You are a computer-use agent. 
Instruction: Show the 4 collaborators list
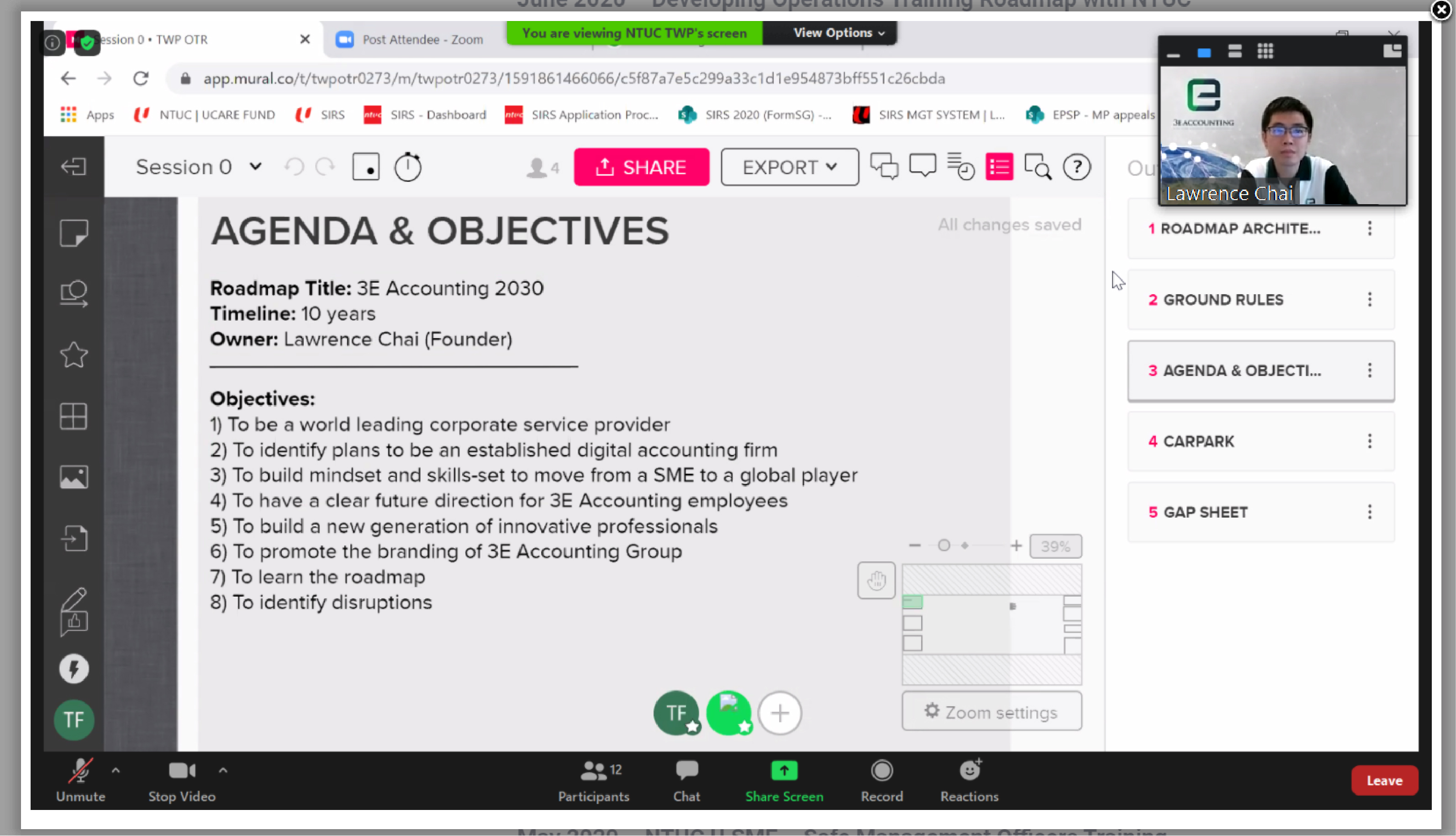542,167
